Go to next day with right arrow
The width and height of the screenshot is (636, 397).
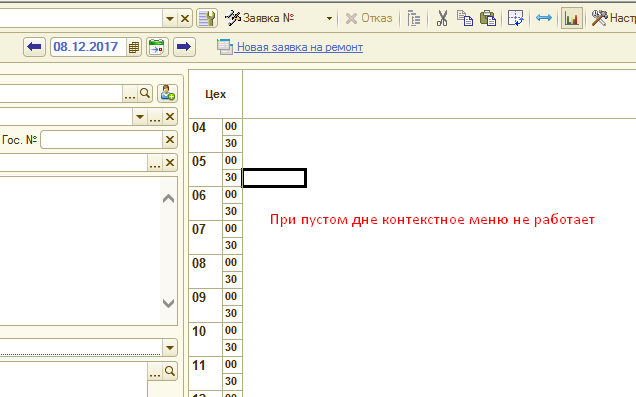point(184,47)
